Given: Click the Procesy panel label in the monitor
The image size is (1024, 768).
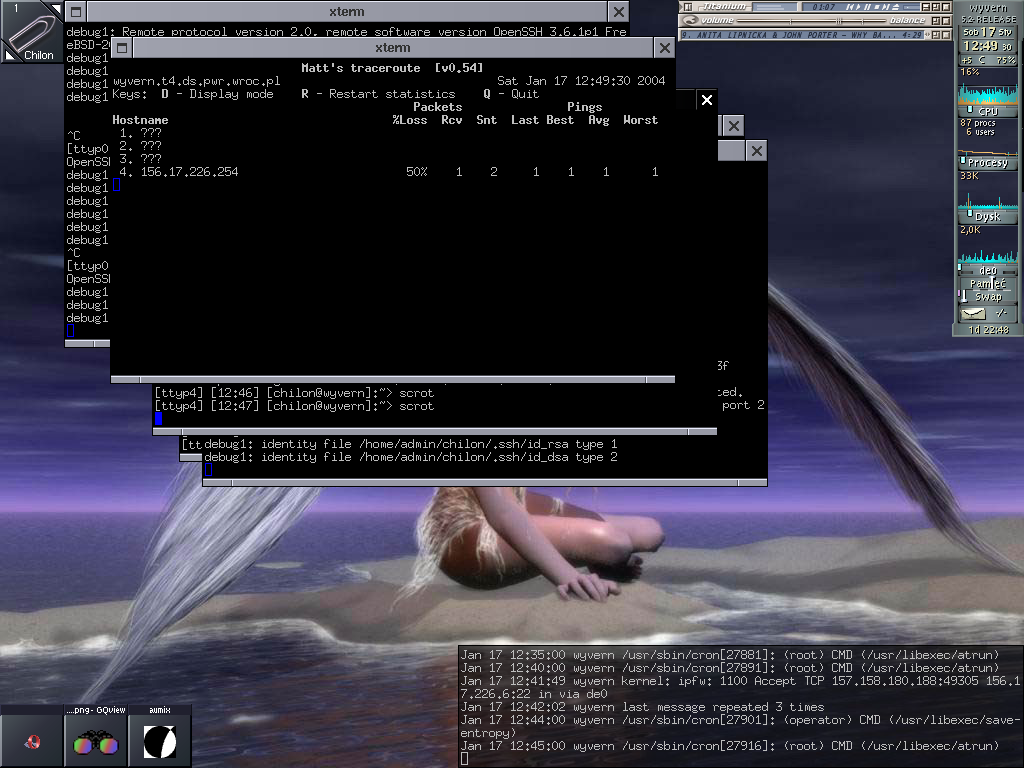Looking at the screenshot, I should (x=987, y=162).
